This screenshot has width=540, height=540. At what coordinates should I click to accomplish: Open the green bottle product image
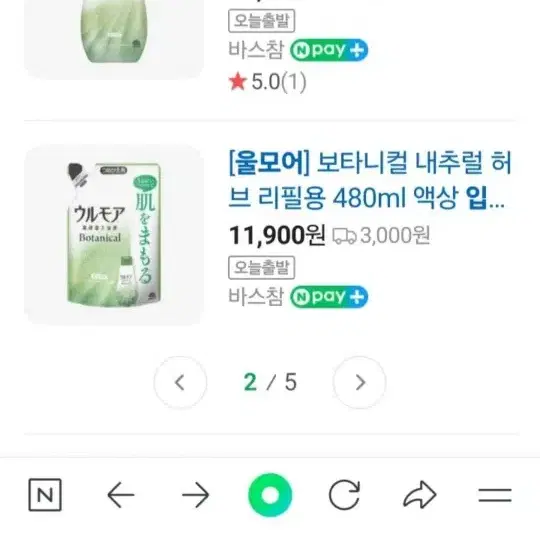pos(114,39)
